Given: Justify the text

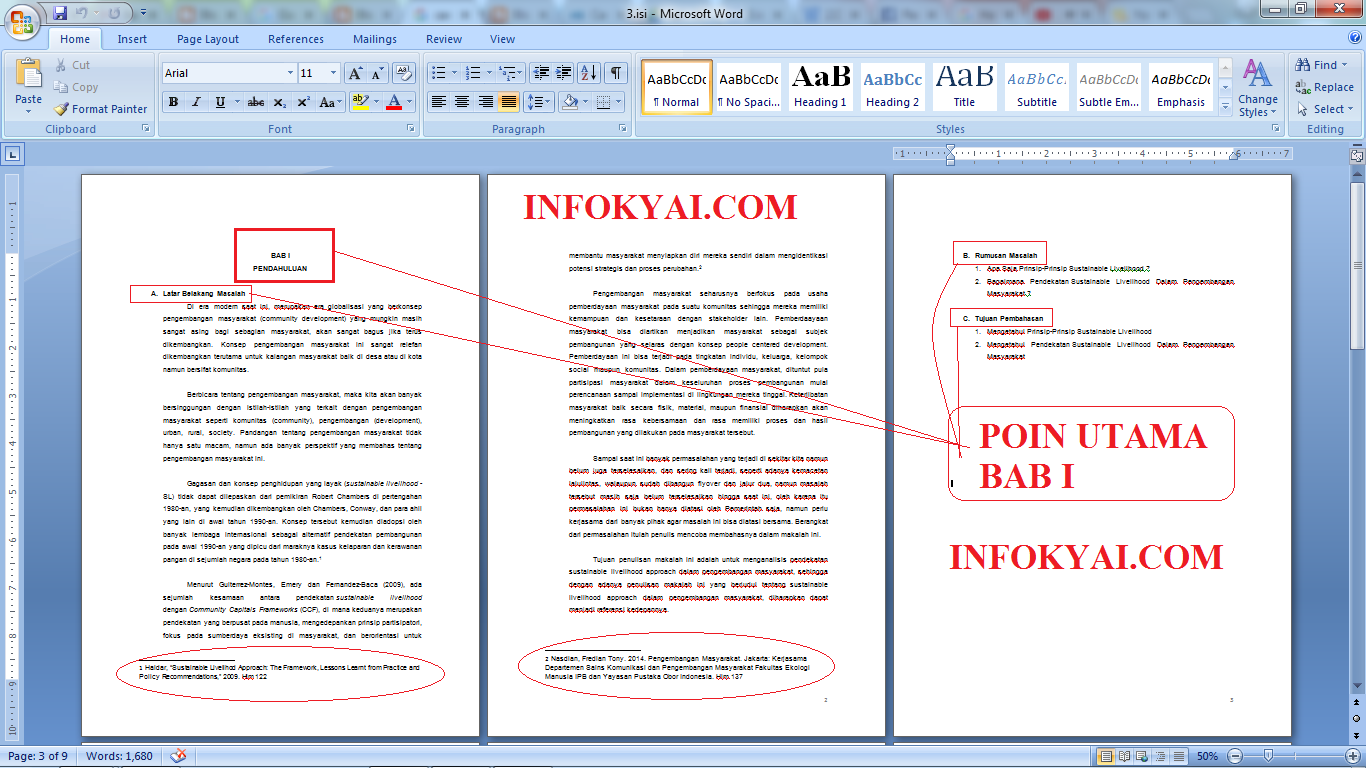Looking at the screenshot, I should [509, 102].
